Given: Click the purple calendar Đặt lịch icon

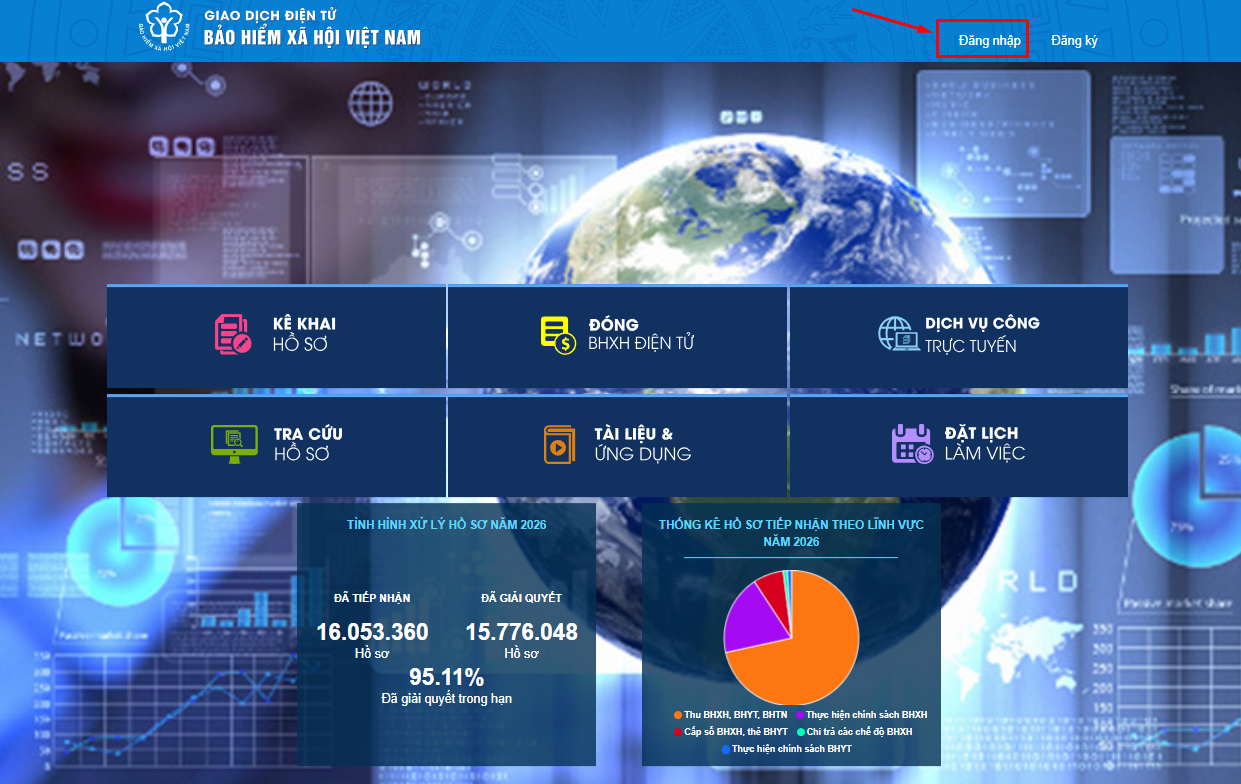Looking at the screenshot, I should [912, 443].
